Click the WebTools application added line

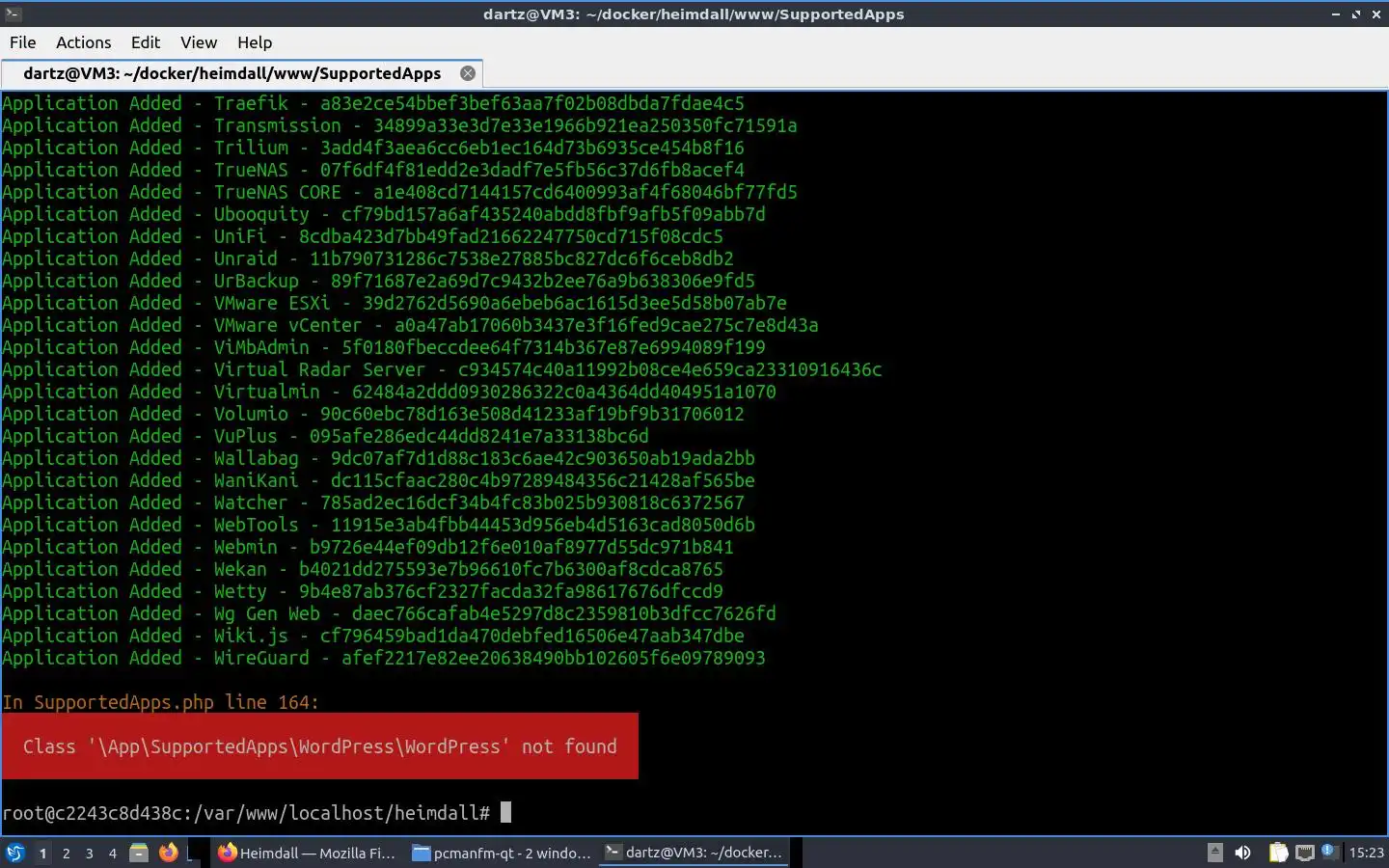point(378,525)
